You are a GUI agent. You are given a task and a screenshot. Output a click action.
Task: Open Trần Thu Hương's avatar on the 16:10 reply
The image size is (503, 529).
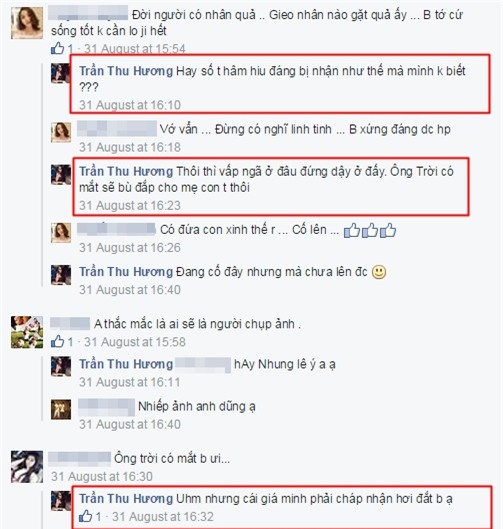click(x=61, y=73)
